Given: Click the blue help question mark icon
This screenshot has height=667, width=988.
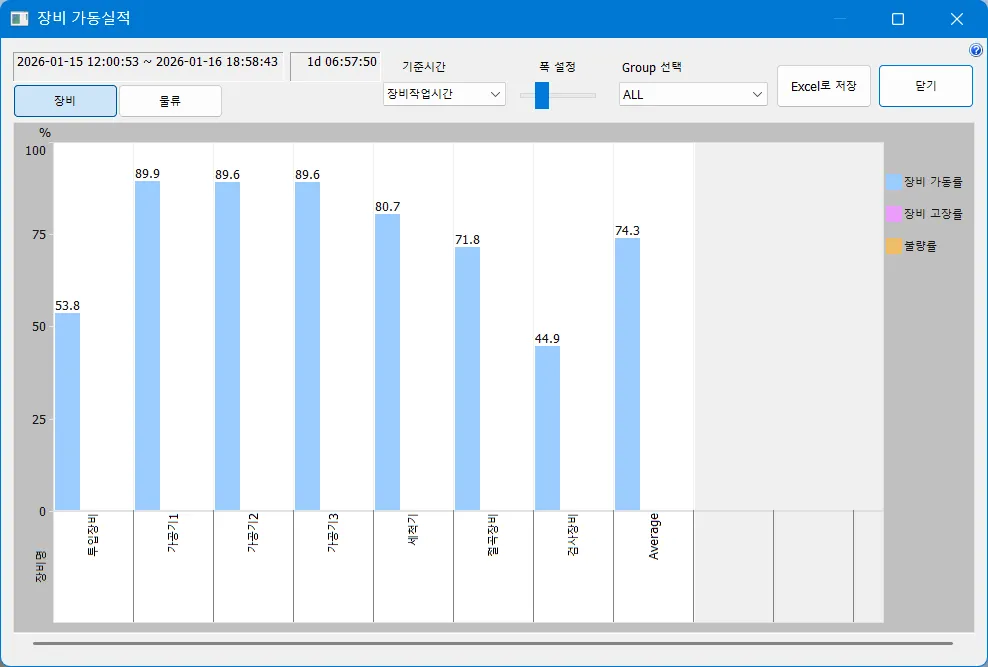Looking at the screenshot, I should coord(976,50).
